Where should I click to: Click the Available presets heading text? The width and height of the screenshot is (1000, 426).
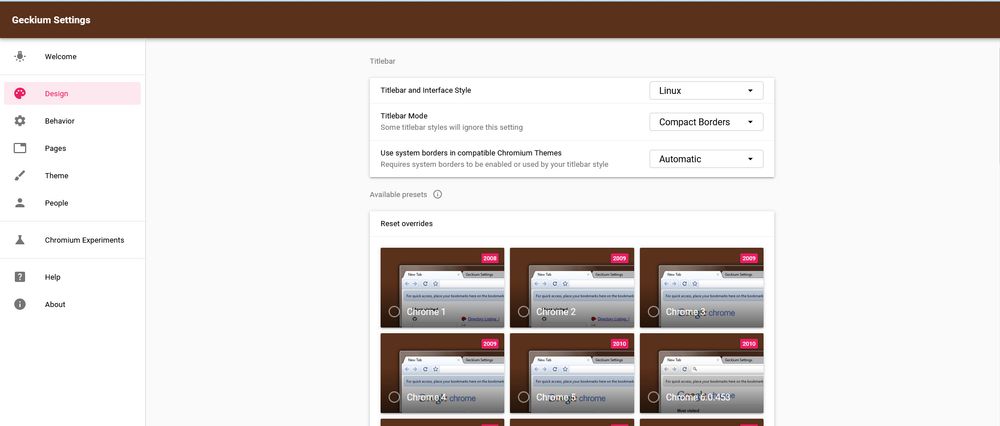click(x=399, y=195)
